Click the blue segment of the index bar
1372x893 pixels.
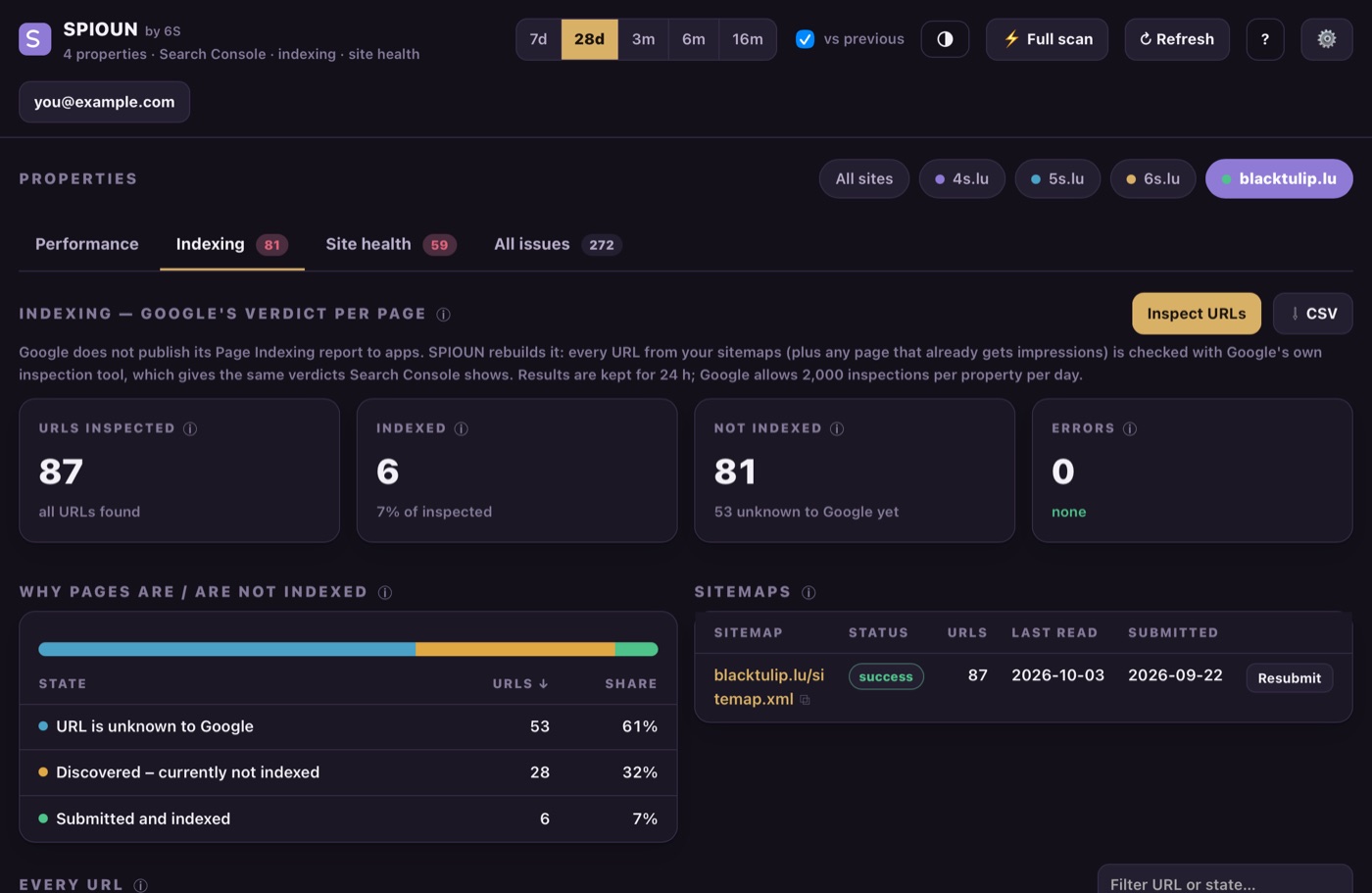(x=226, y=649)
